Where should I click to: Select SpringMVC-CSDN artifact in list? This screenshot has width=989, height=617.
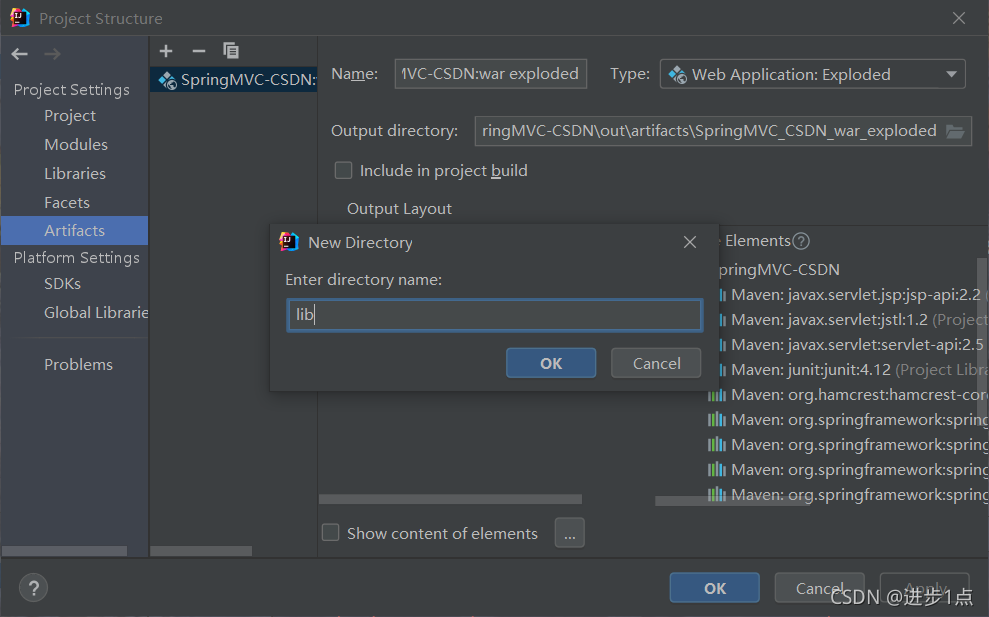click(x=234, y=80)
